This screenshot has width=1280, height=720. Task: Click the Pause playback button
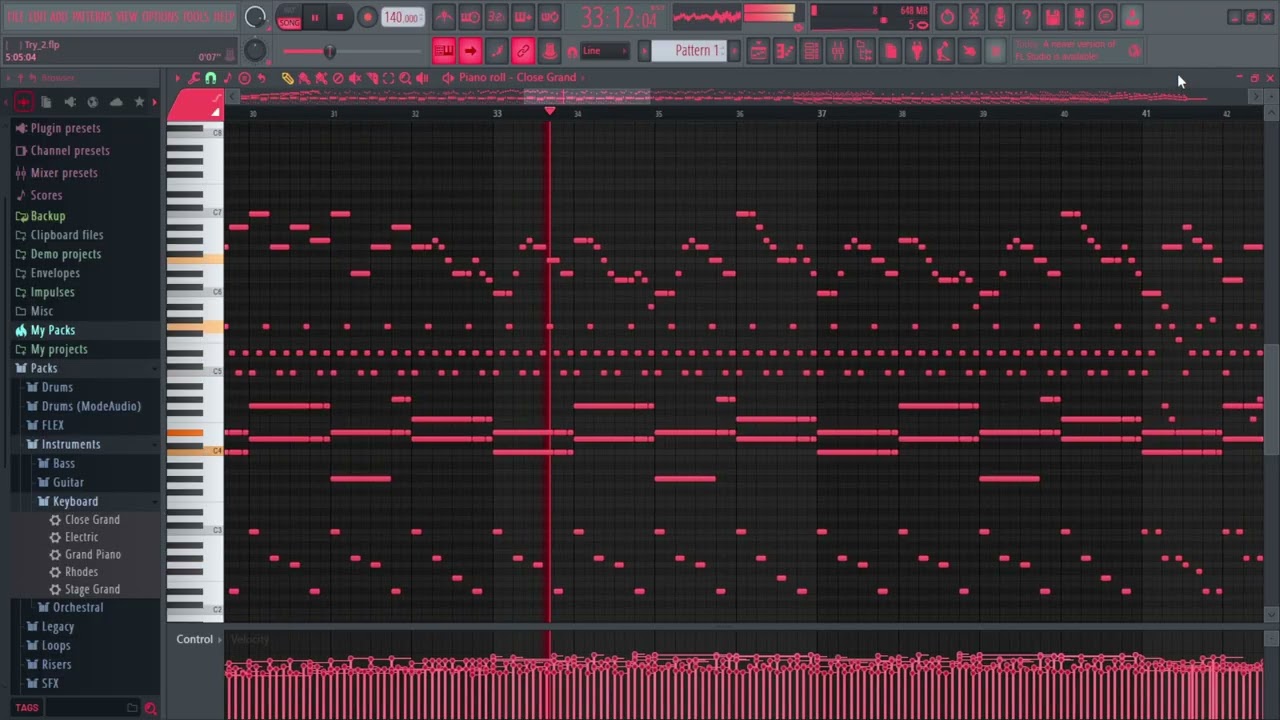[314, 17]
